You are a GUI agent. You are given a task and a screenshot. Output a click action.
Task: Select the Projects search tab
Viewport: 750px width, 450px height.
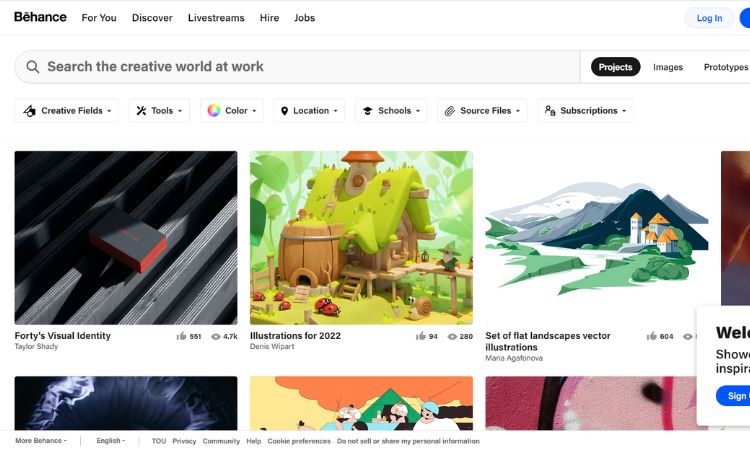616,67
